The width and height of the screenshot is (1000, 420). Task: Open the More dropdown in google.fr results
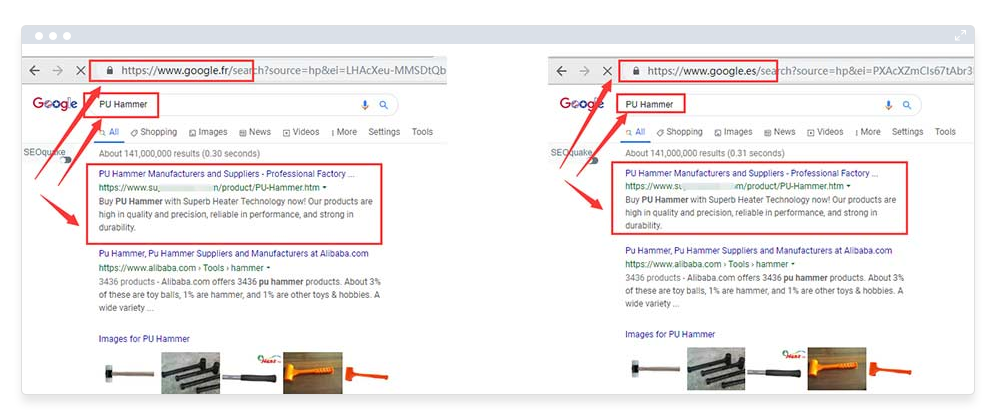coord(343,132)
